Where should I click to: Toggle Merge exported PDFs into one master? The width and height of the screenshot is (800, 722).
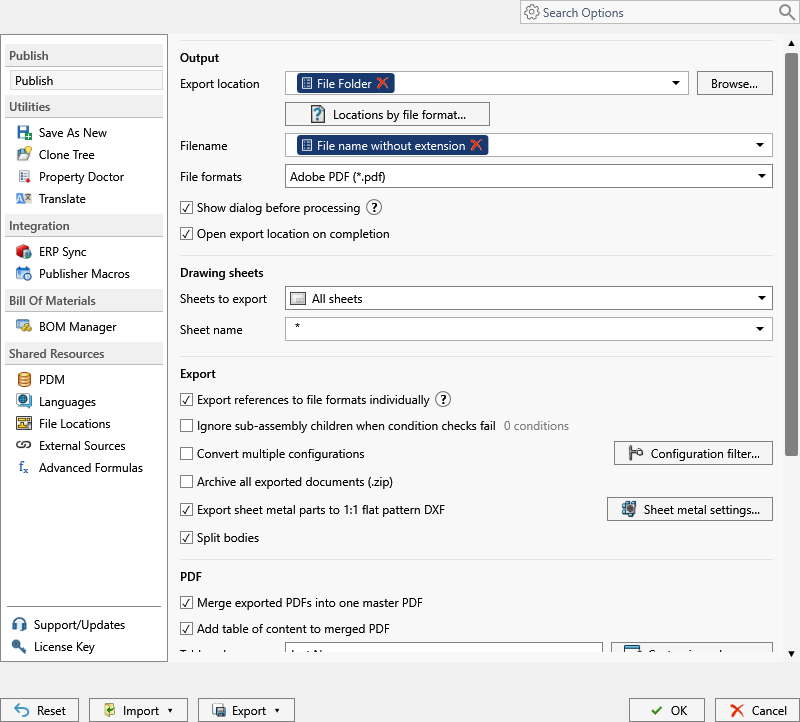(x=186, y=603)
